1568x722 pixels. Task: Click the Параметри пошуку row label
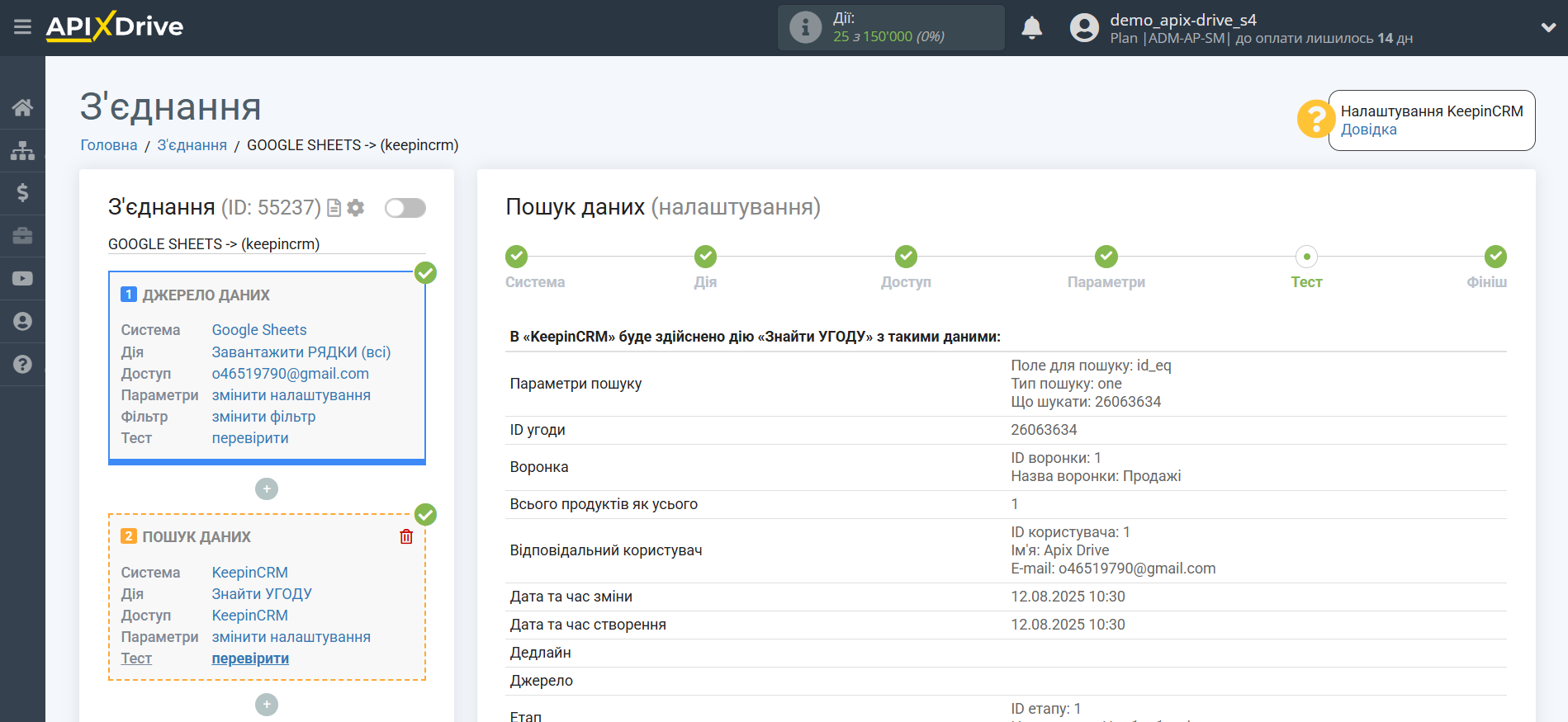[576, 384]
